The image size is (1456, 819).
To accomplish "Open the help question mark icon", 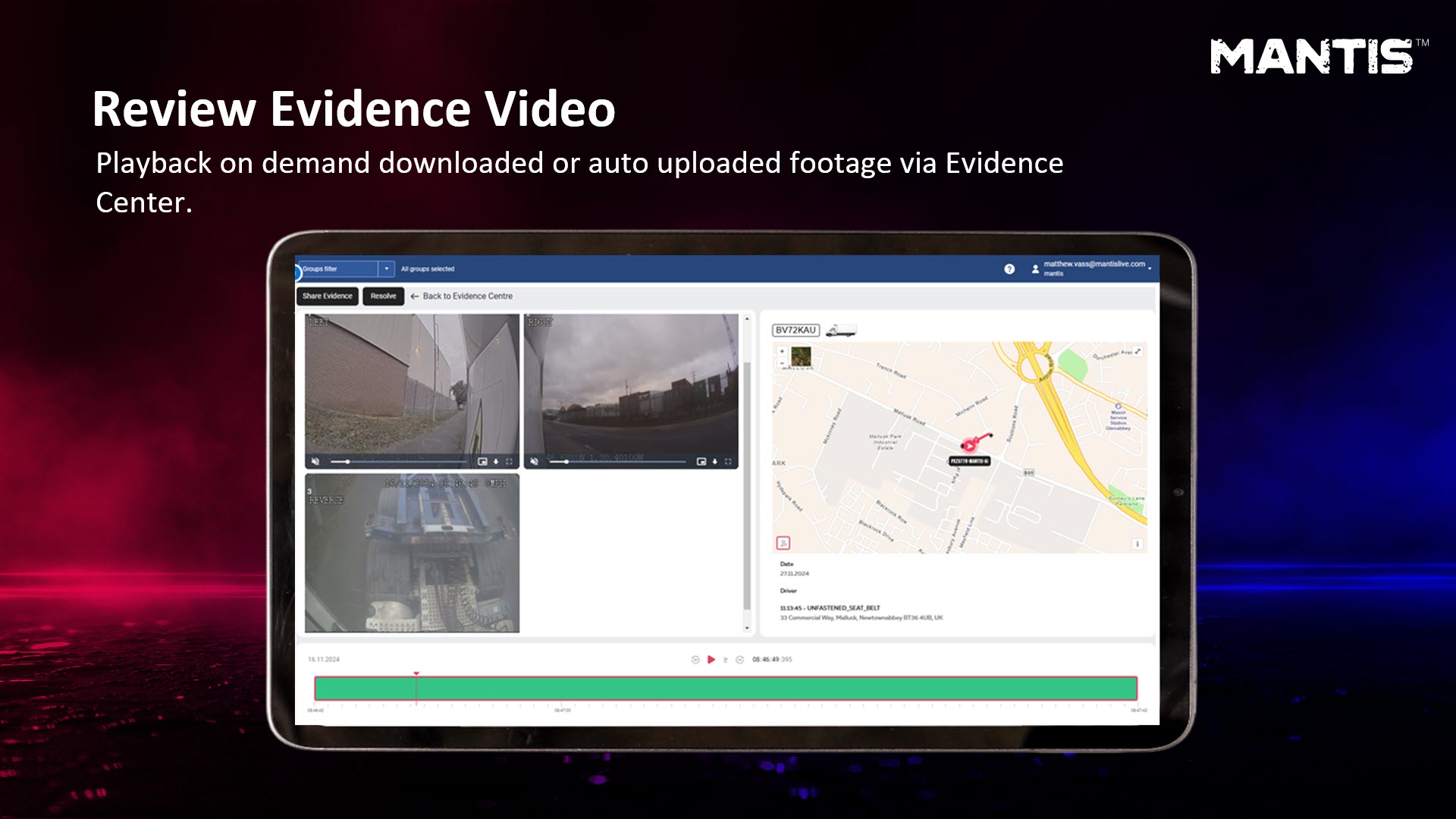I will (x=1009, y=269).
